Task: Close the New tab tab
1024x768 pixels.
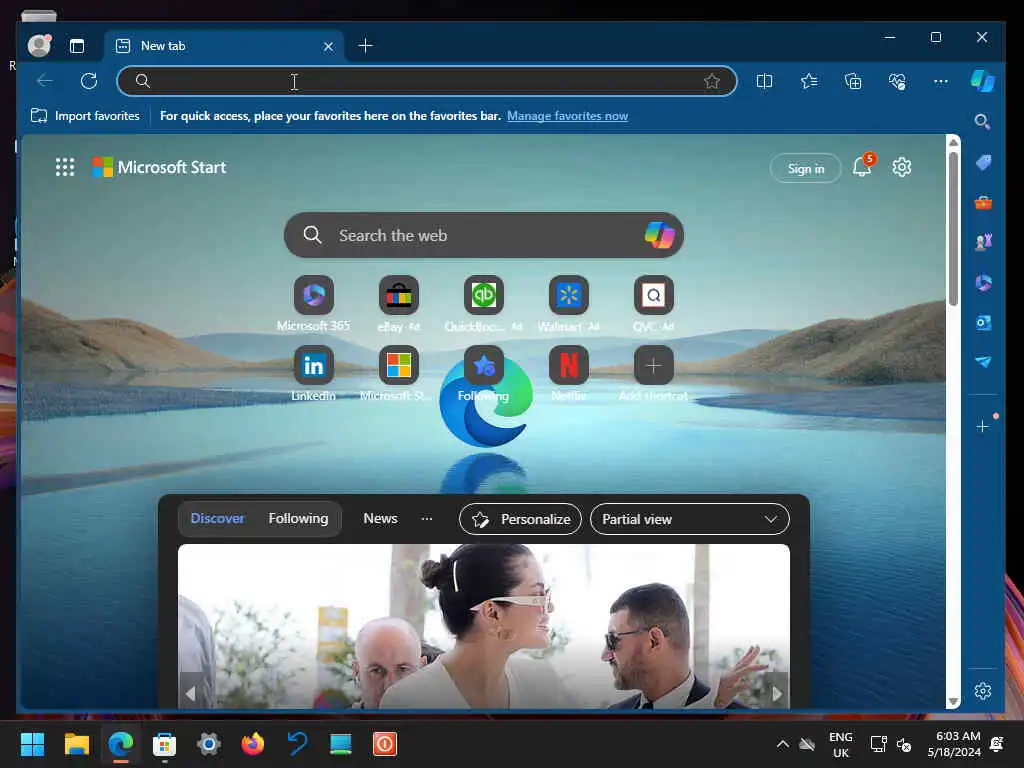Action: (328, 46)
